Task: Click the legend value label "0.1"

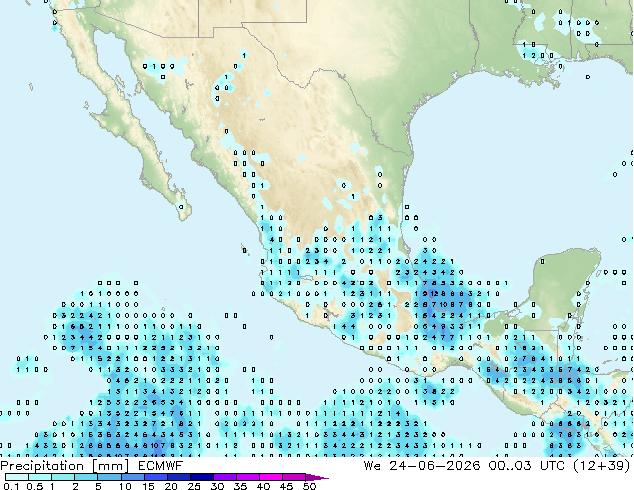Action: (11, 486)
